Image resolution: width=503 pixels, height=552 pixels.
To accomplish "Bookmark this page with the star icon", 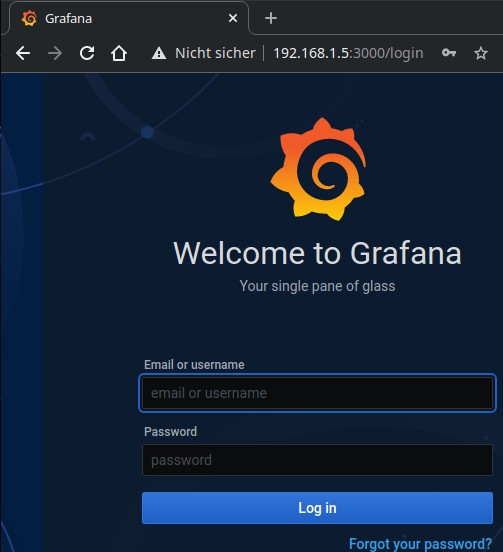I will 480,54.
